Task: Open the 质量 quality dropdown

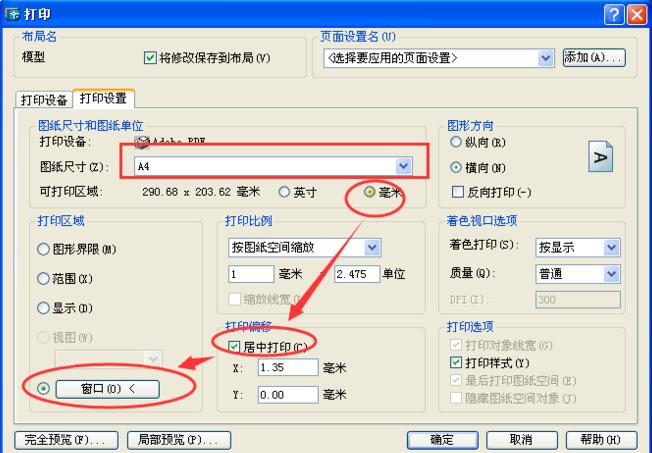Action: [612, 274]
